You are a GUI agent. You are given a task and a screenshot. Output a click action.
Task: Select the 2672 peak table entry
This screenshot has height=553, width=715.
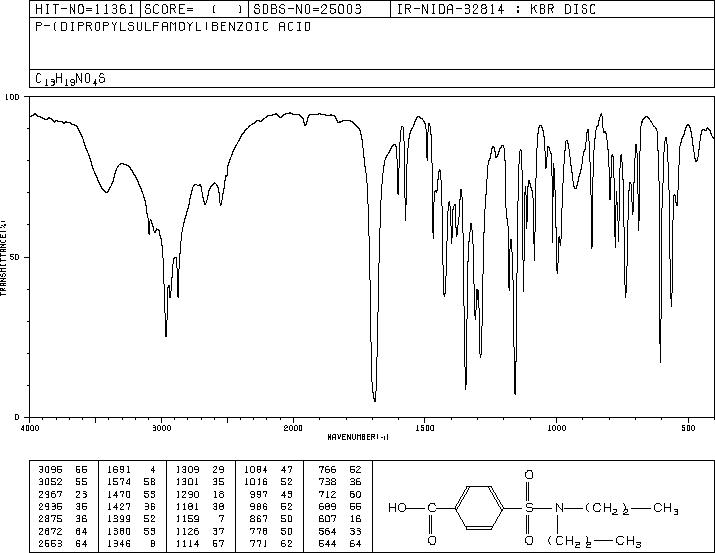tap(62, 531)
